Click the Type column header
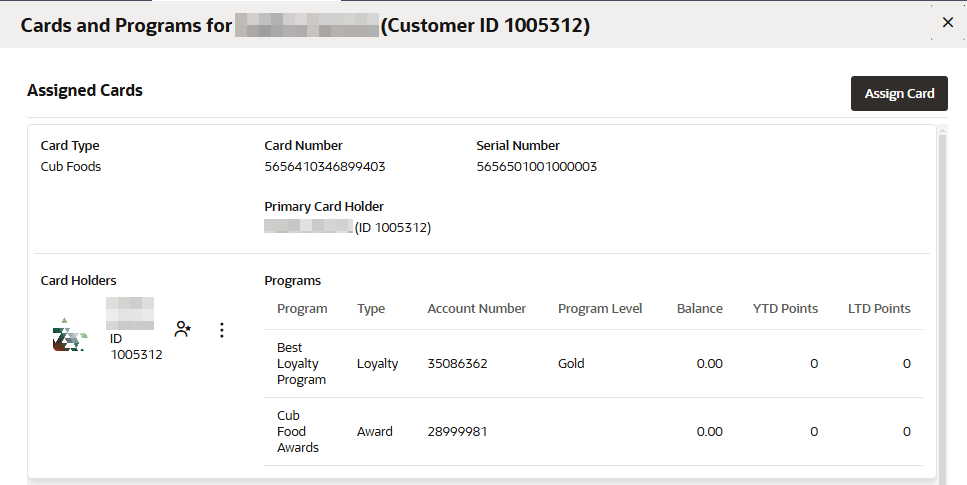The width and height of the screenshot is (967, 485). tap(371, 309)
